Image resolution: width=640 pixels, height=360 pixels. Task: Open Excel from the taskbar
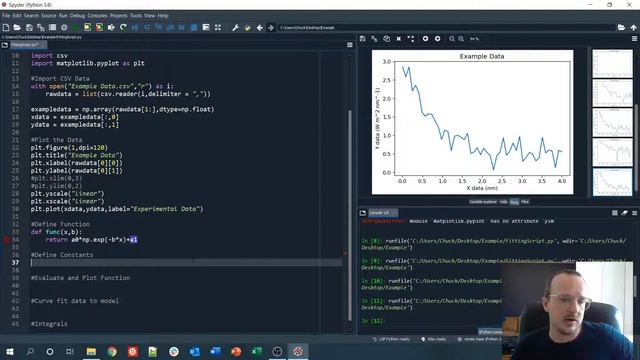coord(256,351)
